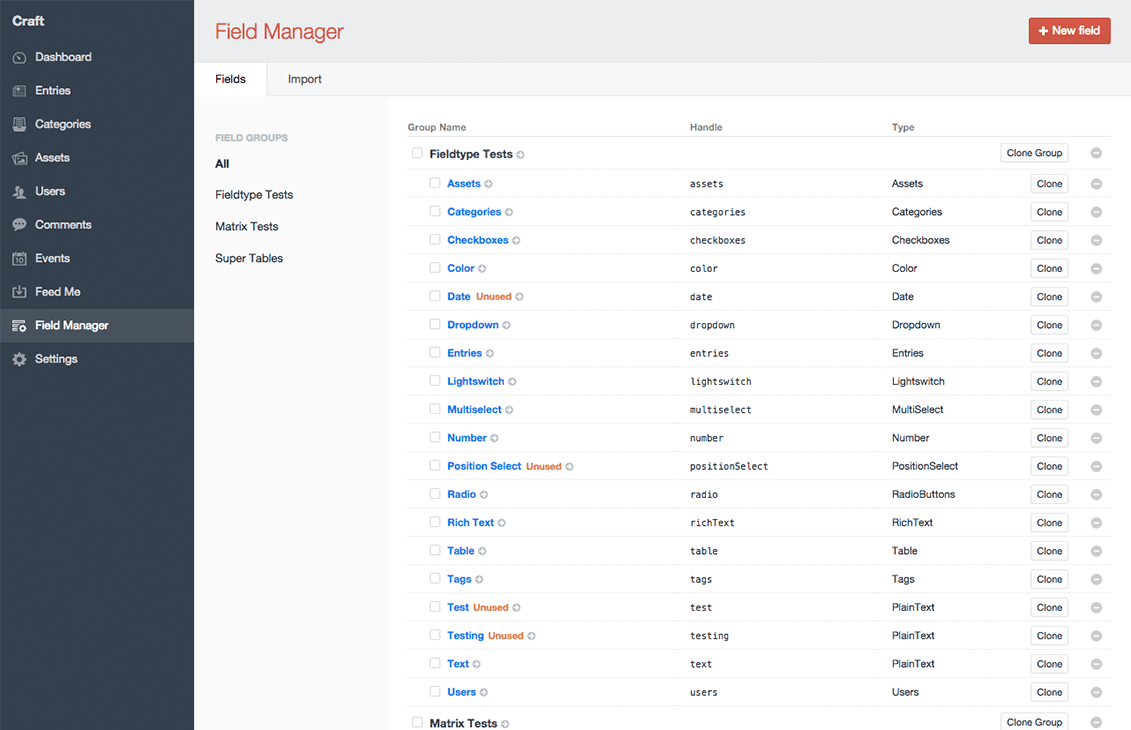Open the delete menu for the Assets row
The height and width of the screenshot is (730, 1131).
tap(1096, 183)
